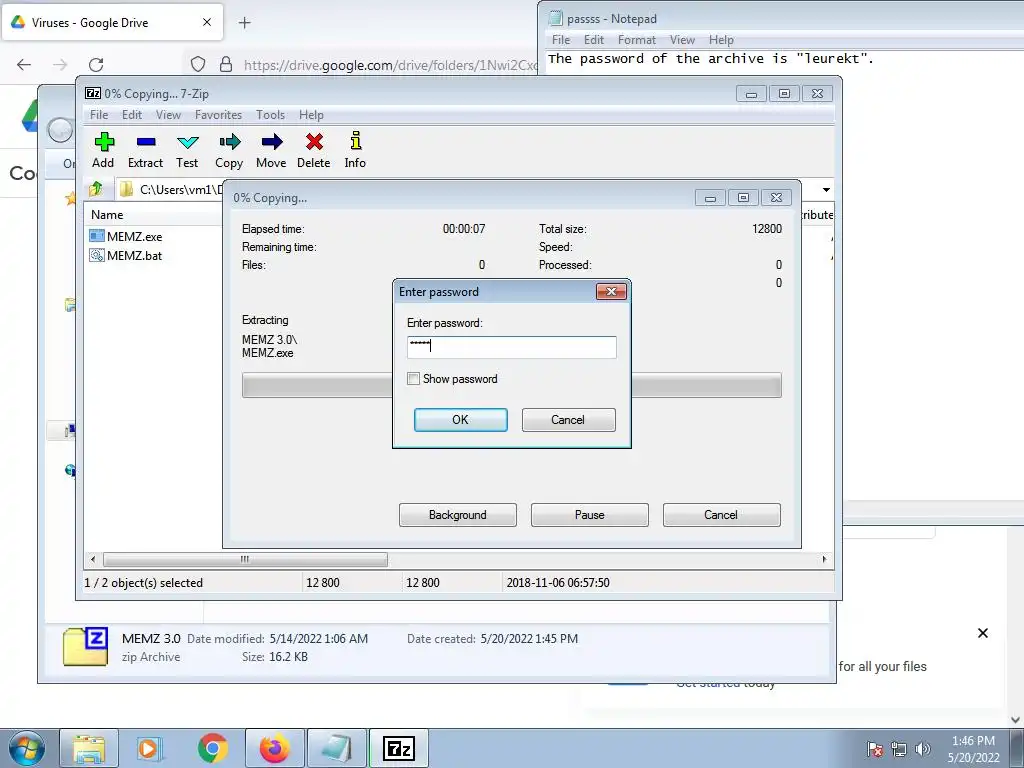This screenshot has height=768, width=1024.
Task: Expand the 7-Zip path dropdown arrow
Action: pos(826,189)
